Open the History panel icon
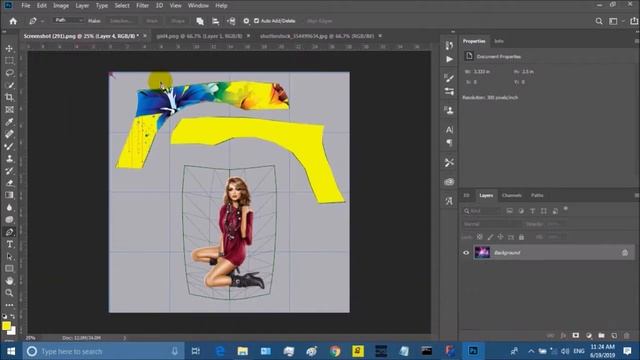Image resolution: width=640 pixels, height=360 pixels. [449, 45]
